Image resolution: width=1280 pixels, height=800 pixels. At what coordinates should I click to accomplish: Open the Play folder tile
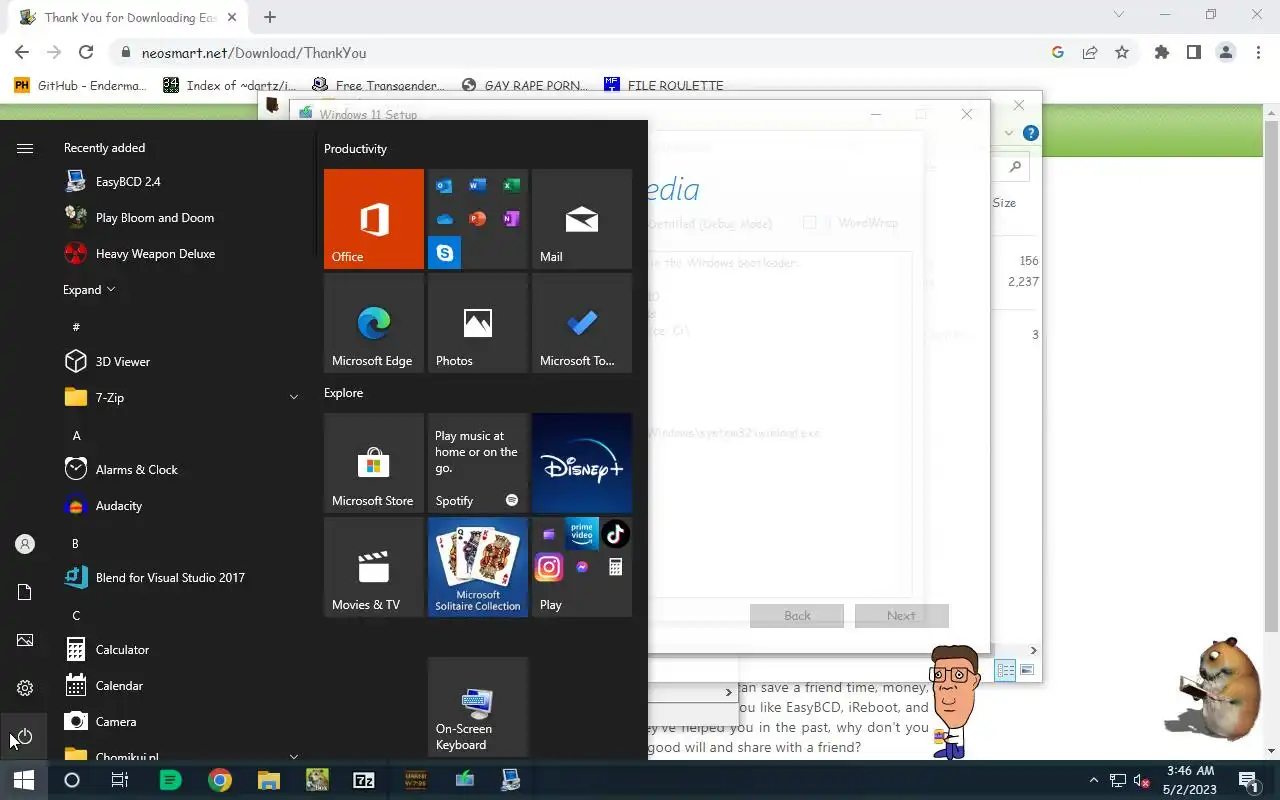582,567
